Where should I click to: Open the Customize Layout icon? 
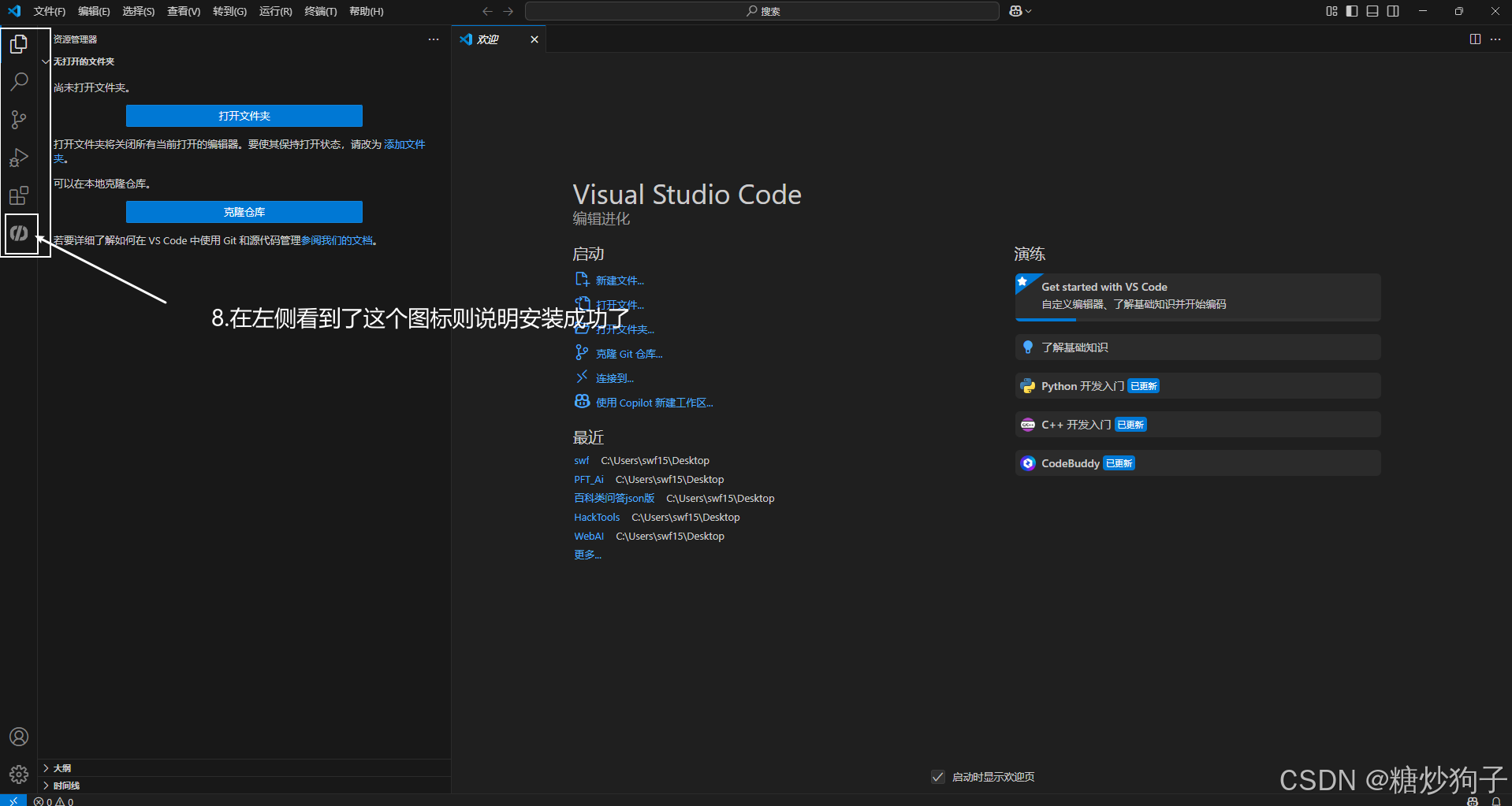[x=1331, y=11]
